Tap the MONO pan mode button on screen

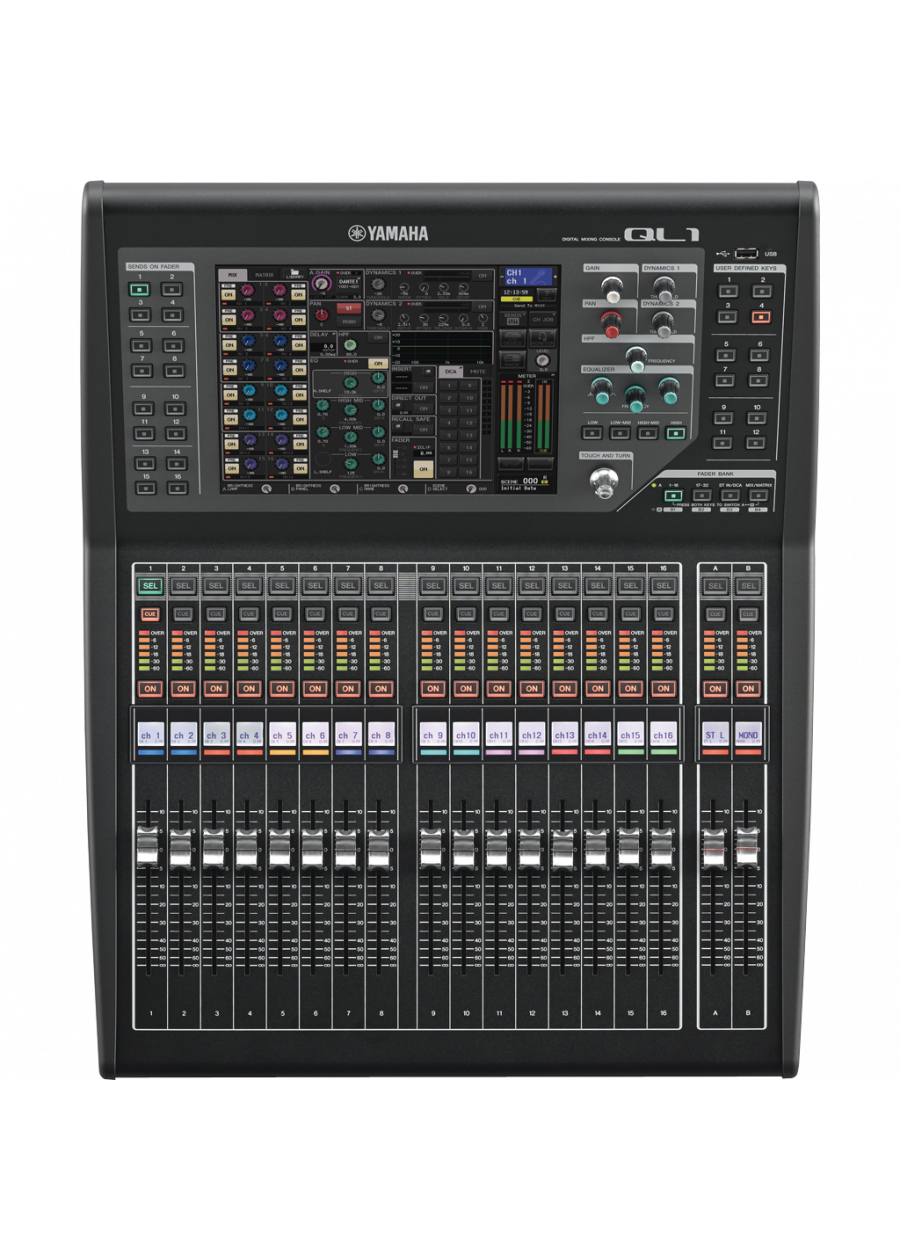(349, 322)
